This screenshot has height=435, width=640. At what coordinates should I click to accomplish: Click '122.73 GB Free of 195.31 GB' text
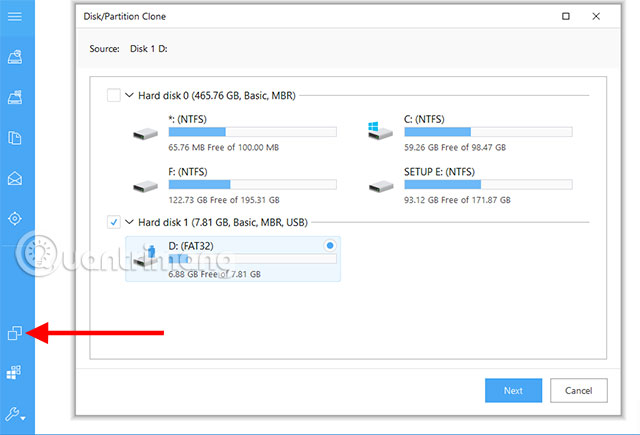coord(224,200)
